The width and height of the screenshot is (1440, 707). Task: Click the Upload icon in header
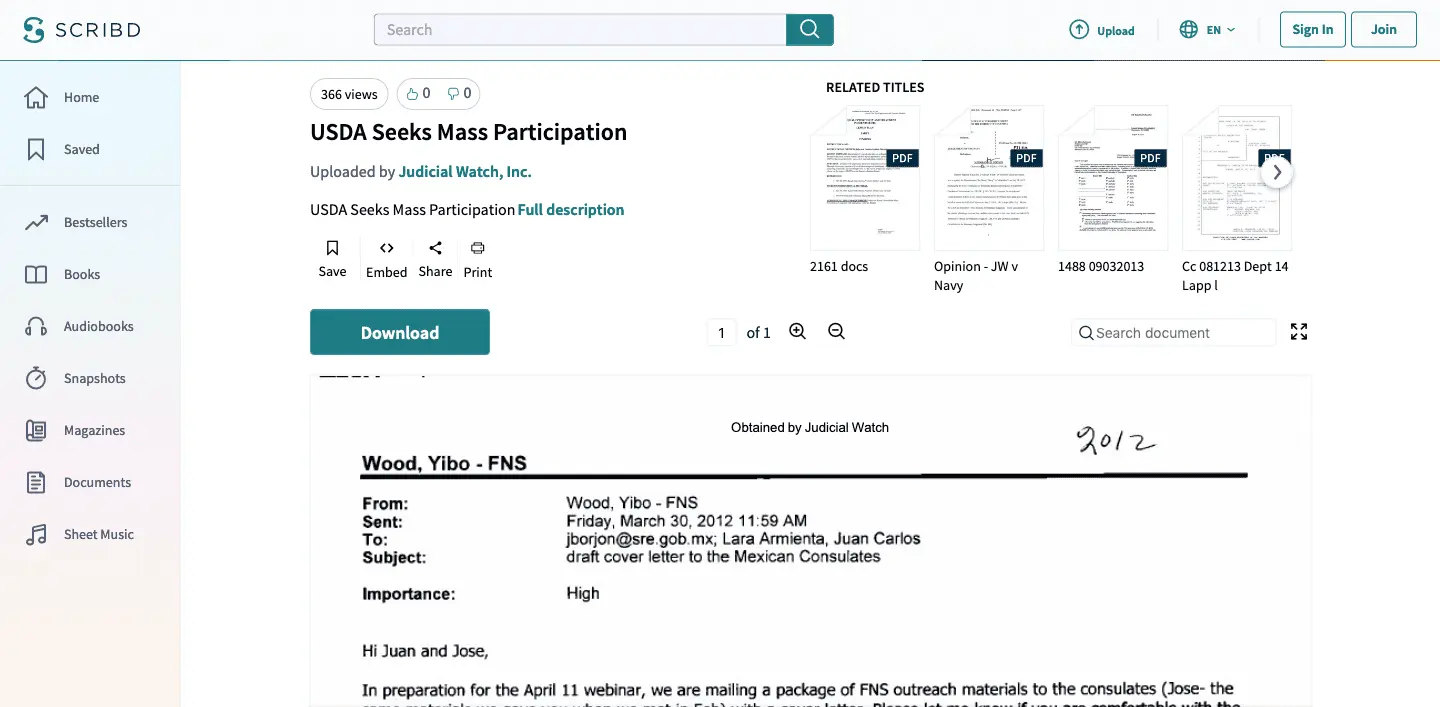click(x=1079, y=30)
